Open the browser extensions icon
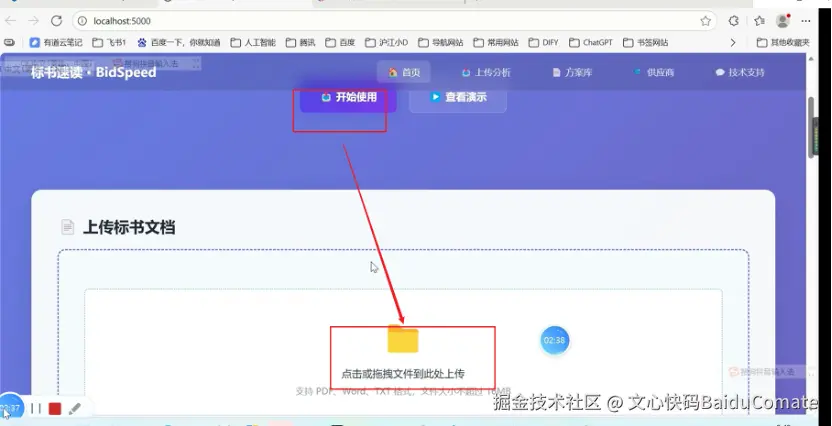 [734, 21]
